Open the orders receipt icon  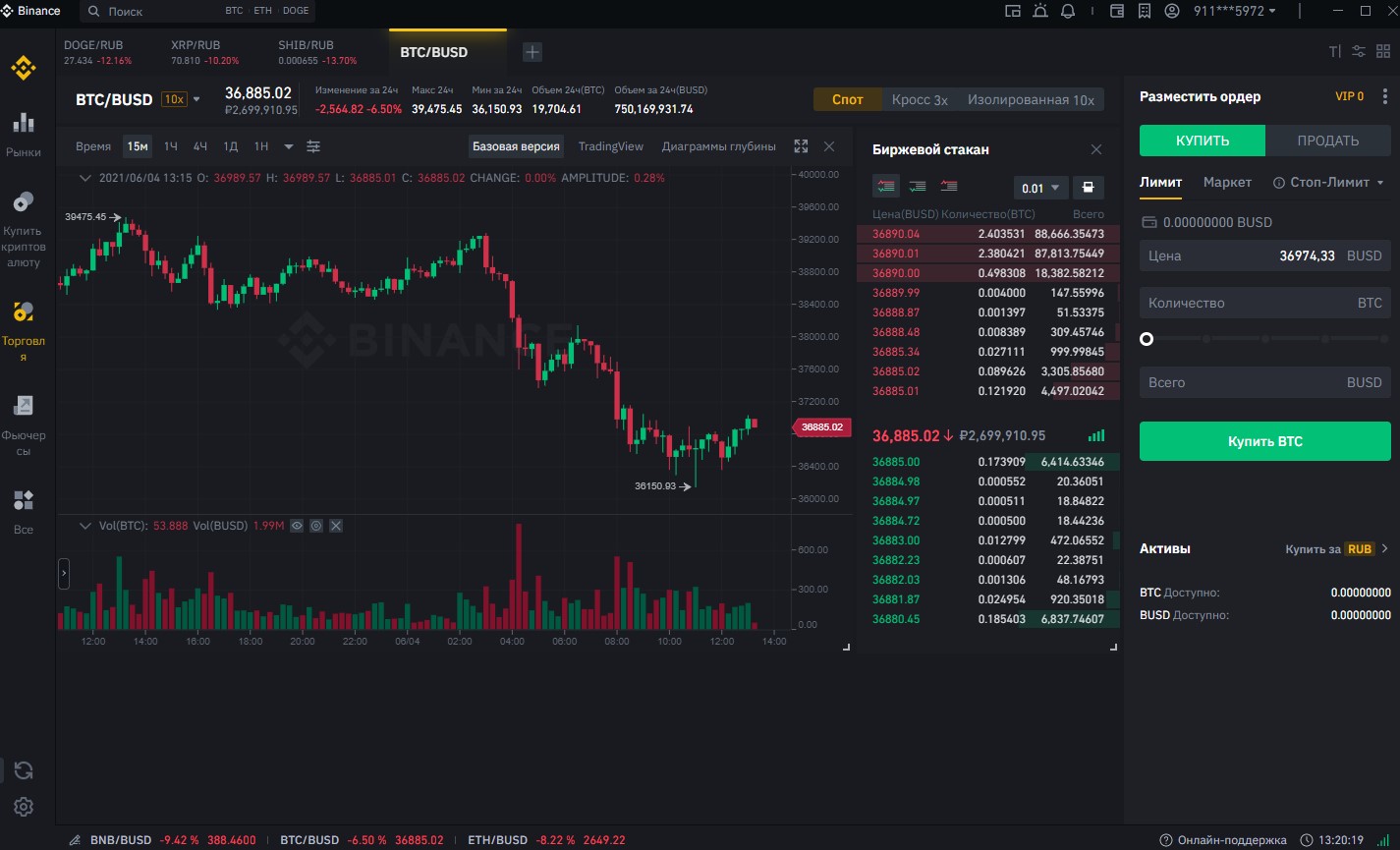click(x=1144, y=11)
